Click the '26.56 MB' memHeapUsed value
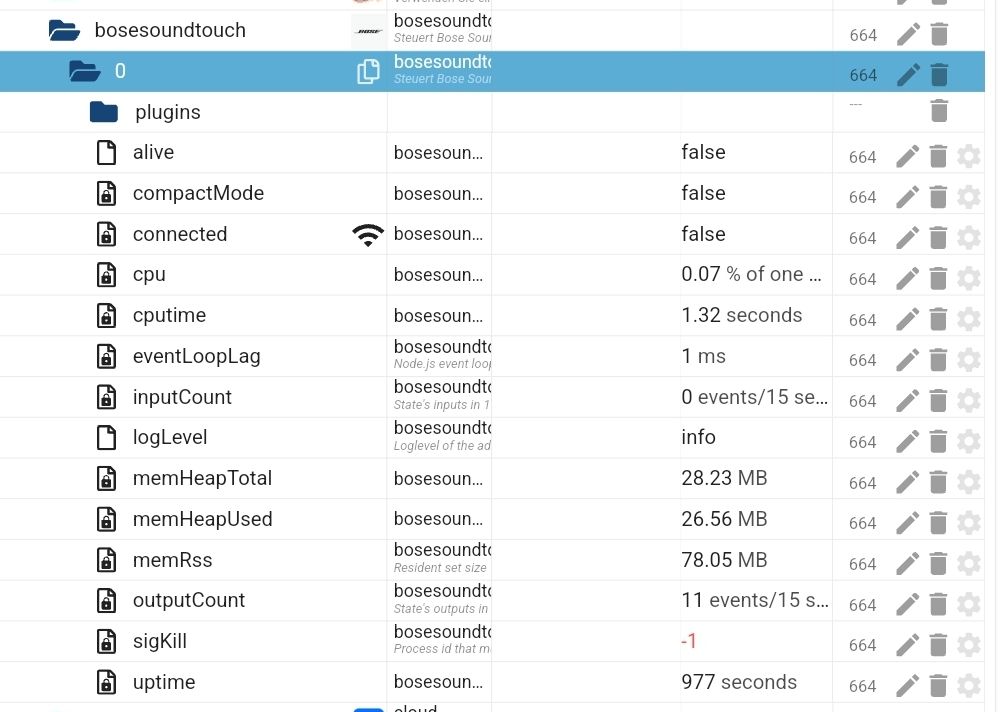1002x712 pixels. click(724, 519)
